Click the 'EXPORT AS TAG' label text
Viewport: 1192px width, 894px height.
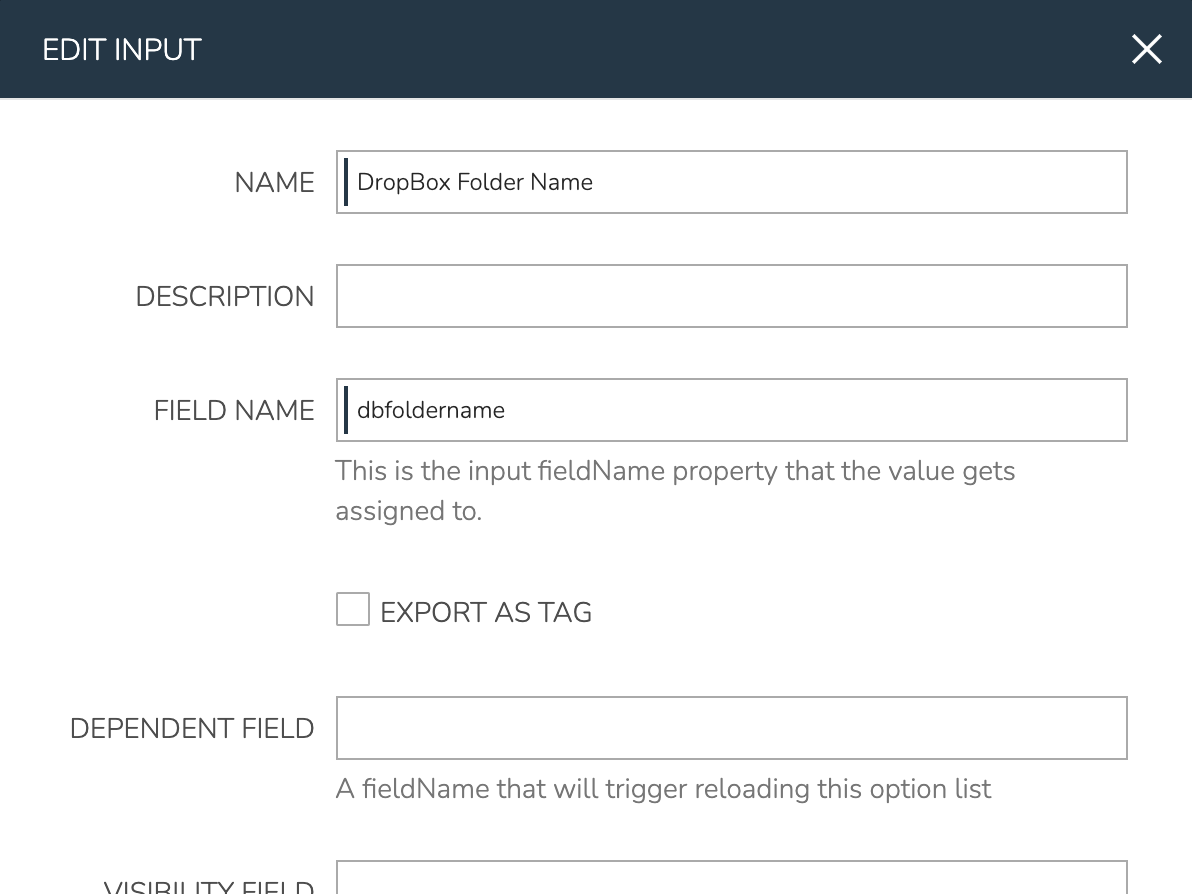pos(486,612)
